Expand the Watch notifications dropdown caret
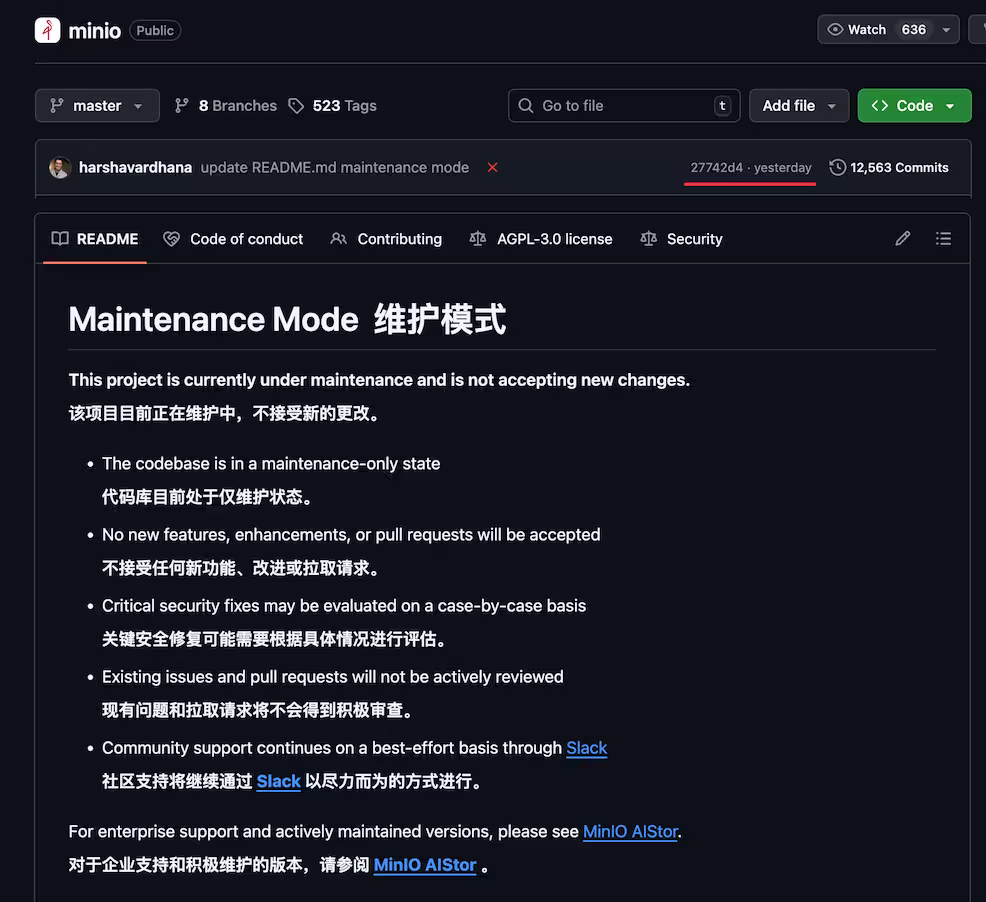The height and width of the screenshot is (902, 986). [945, 29]
